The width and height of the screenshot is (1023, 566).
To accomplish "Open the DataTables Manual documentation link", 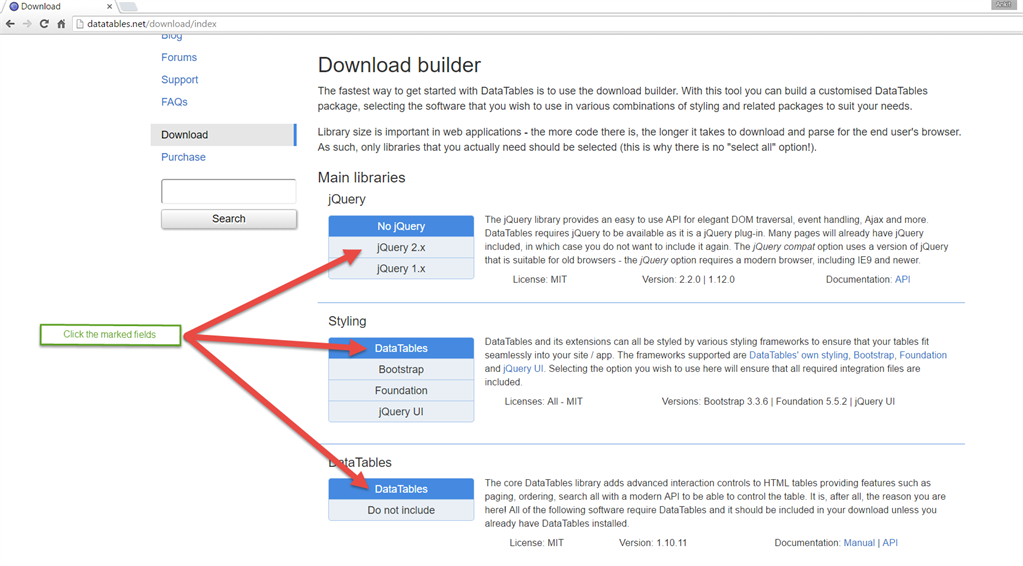I will 859,543.
